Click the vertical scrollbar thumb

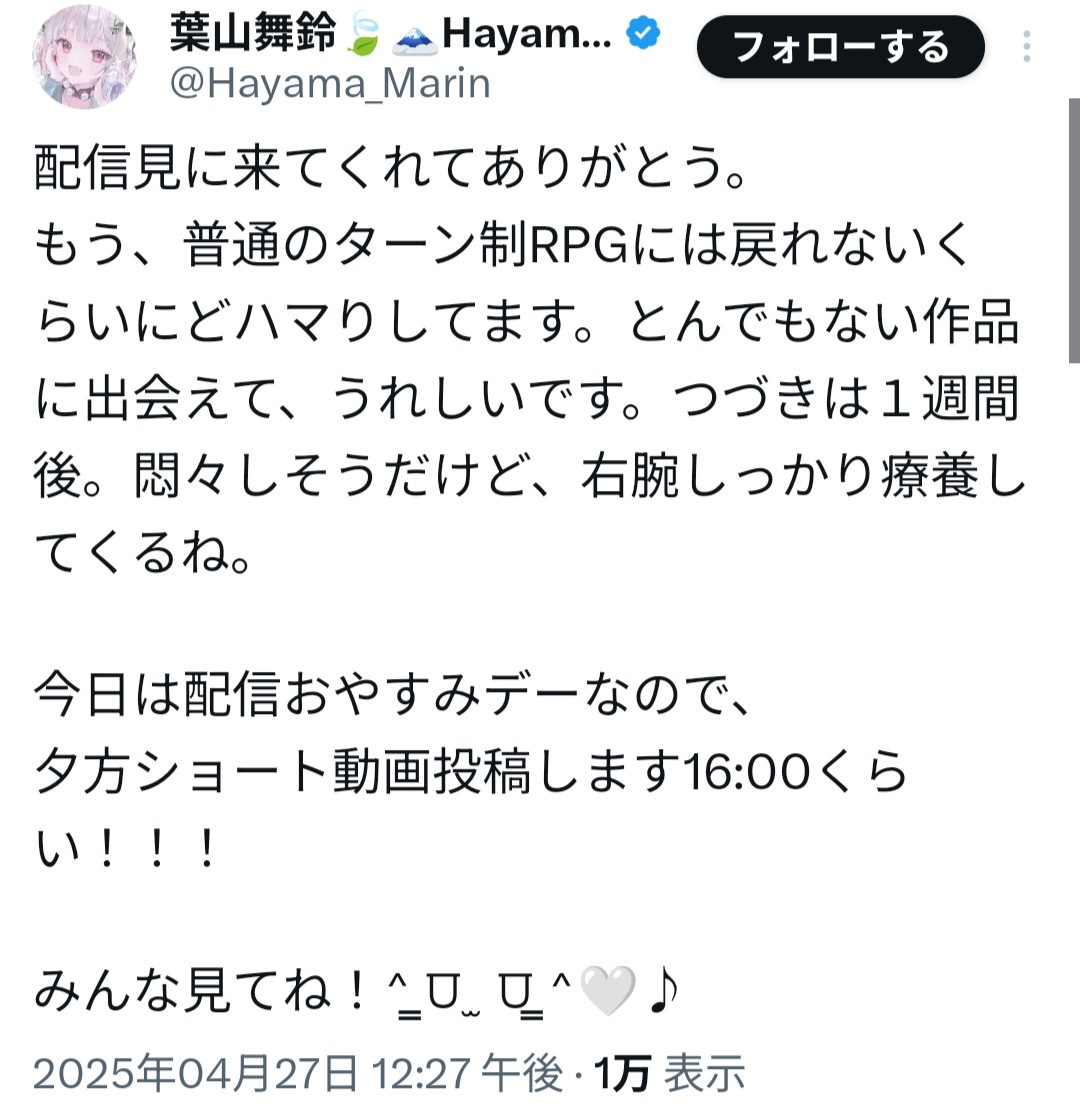tap(1074, 231)
